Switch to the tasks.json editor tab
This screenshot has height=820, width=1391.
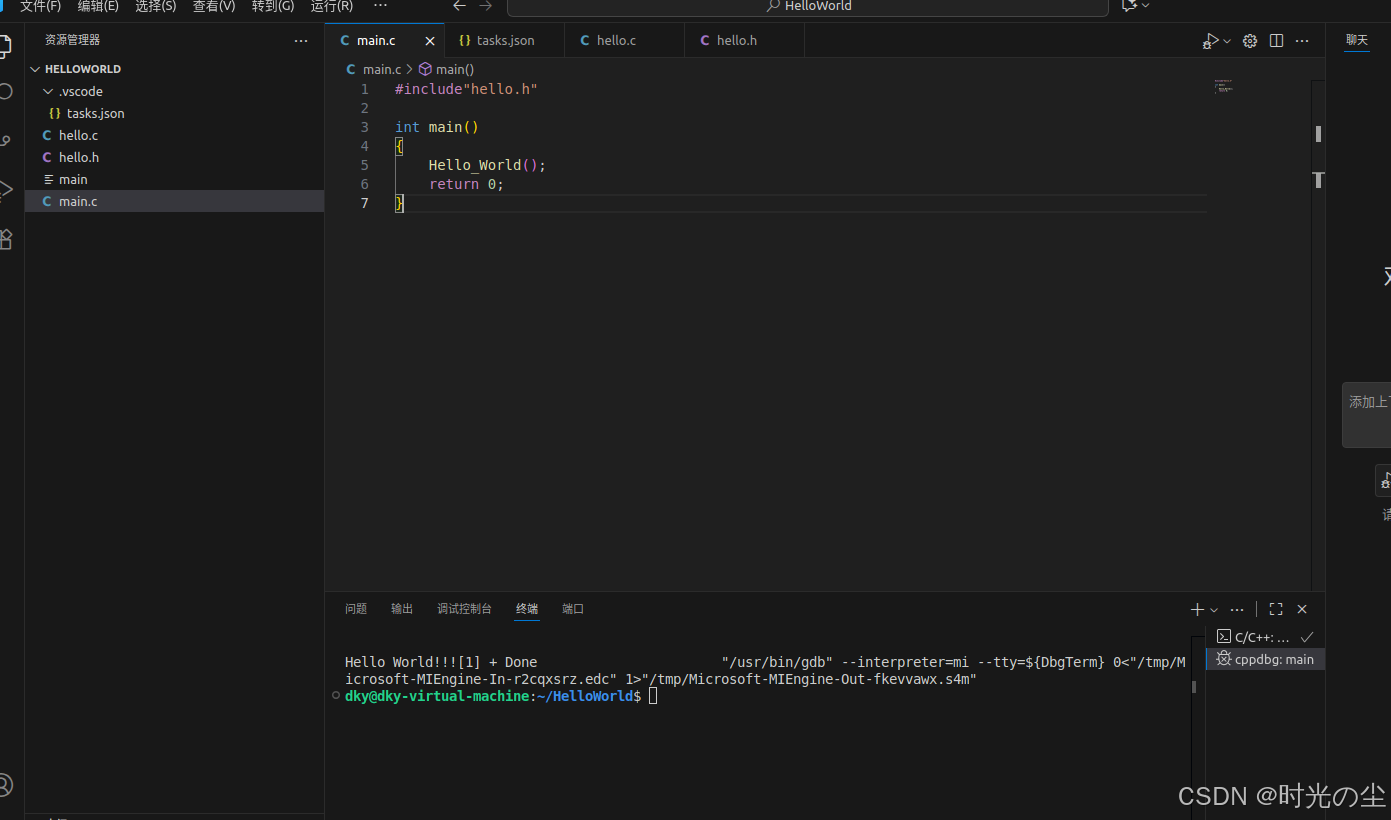tap(497, 40)
